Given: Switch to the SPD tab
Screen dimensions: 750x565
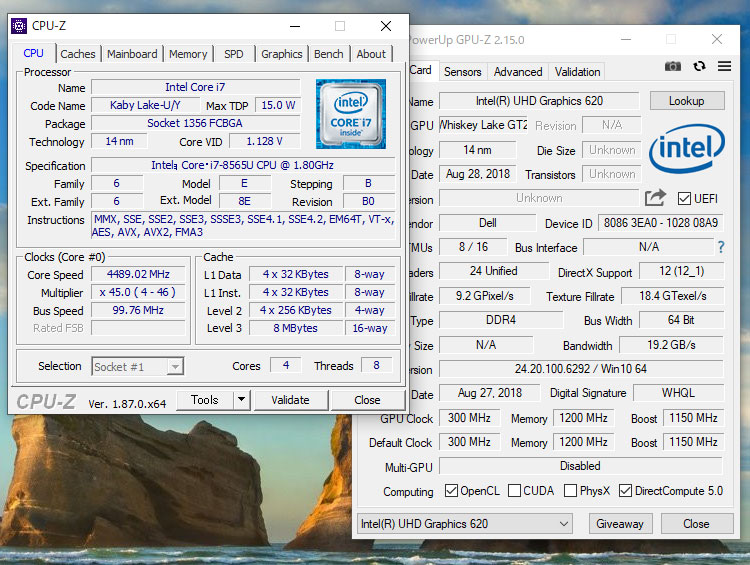Looking at the screenshot, I should [x=233, y=54].
